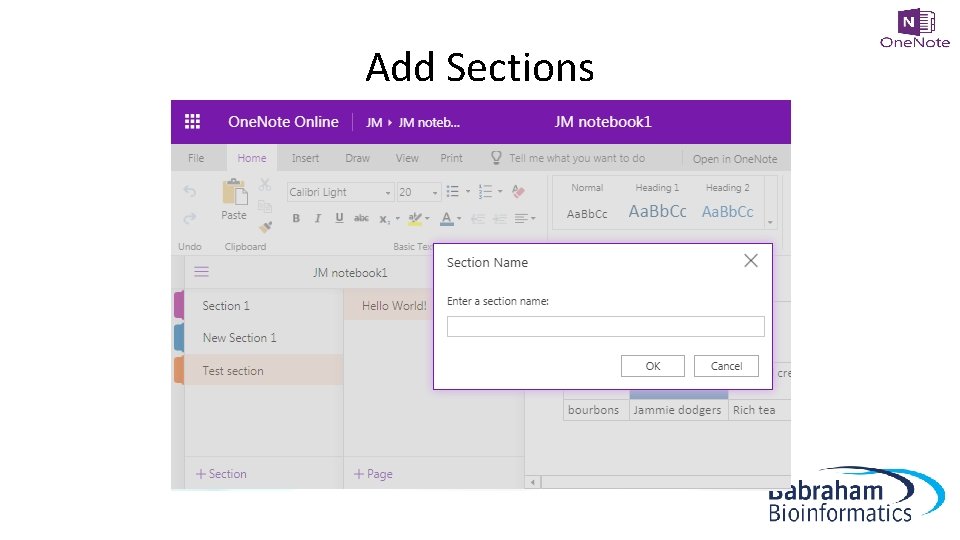Click the Undo arrow icon
This screenshot has width=960, height=540.
click(x=190, y=192)
